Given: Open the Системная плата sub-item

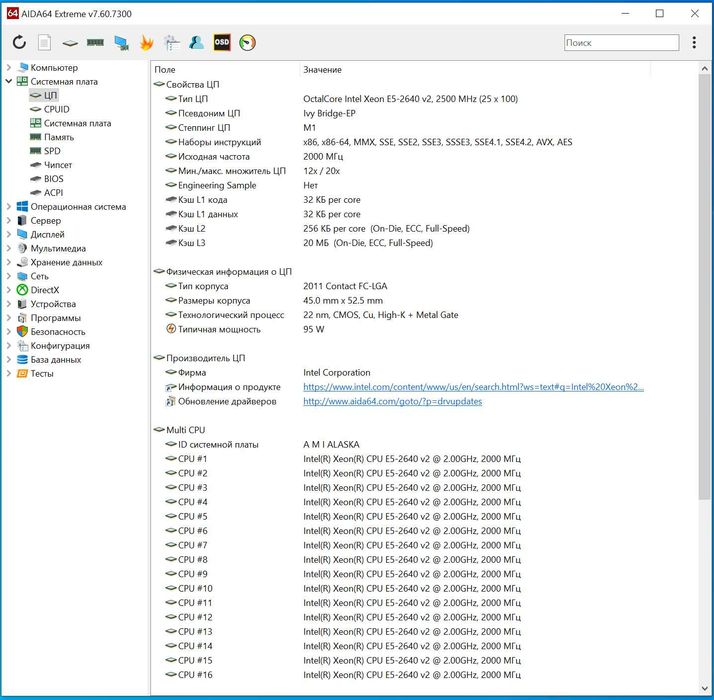Looking at the screenshot, I should (70, 123).
